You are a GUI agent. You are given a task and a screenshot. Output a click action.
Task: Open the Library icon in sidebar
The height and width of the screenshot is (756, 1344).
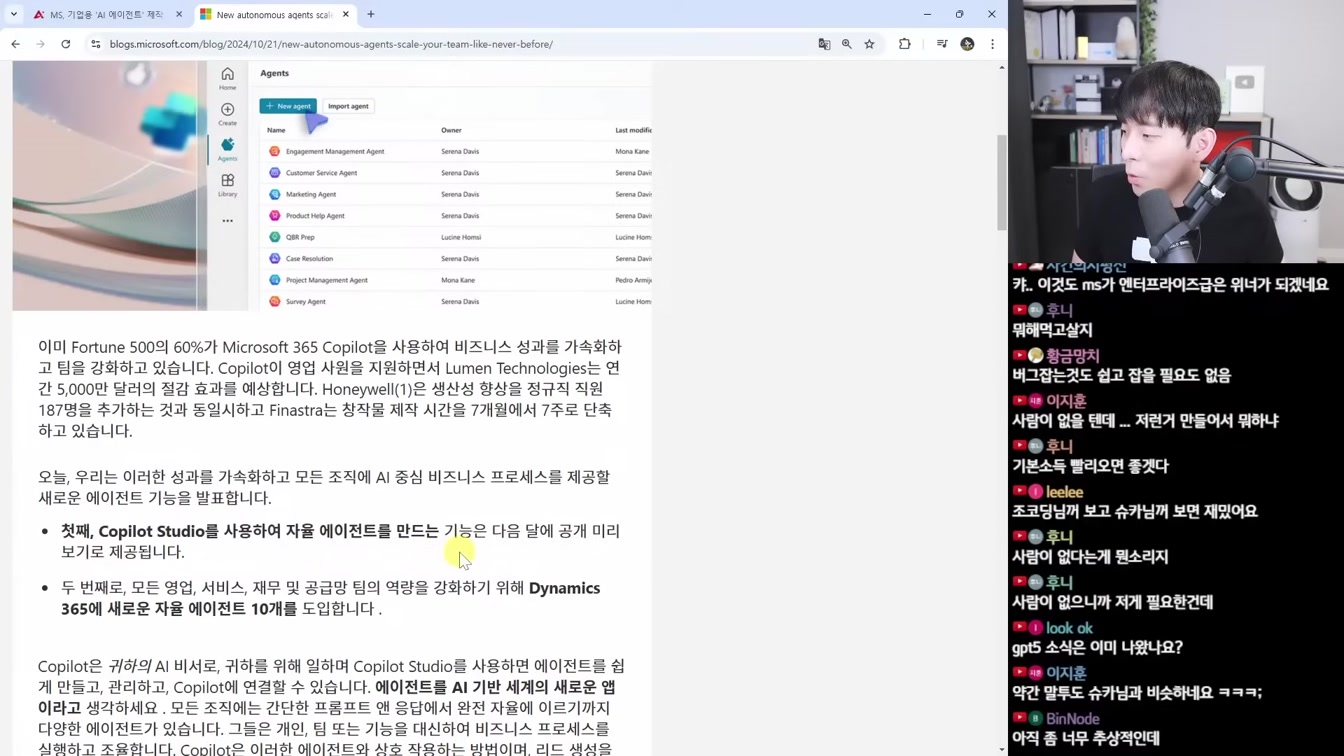tap(228, 185)
